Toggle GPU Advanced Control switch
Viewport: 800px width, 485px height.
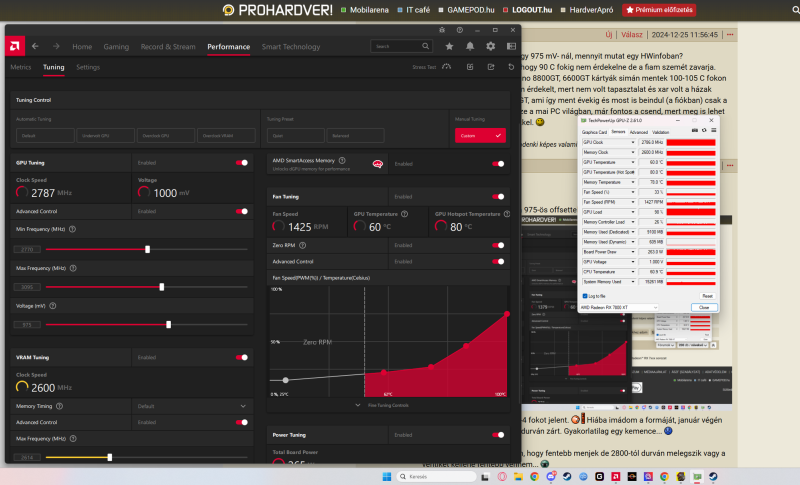click(242, 211)
